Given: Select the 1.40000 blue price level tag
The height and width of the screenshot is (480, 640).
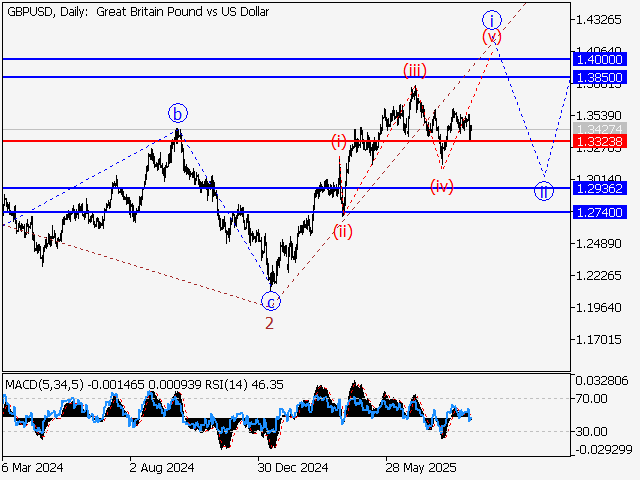Looking at the screenshot, I should coord(600,60).
